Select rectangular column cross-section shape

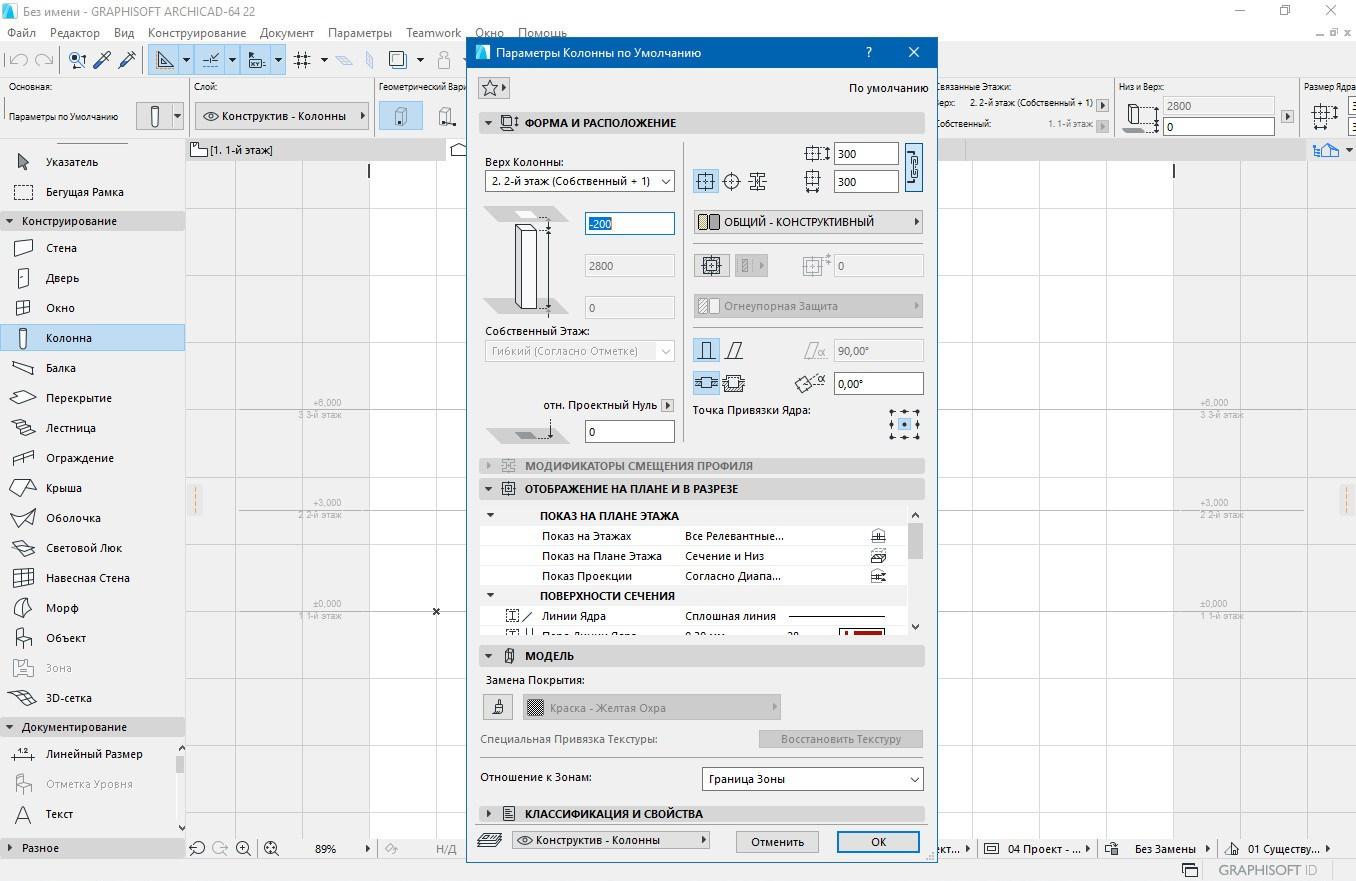point(705,181)
